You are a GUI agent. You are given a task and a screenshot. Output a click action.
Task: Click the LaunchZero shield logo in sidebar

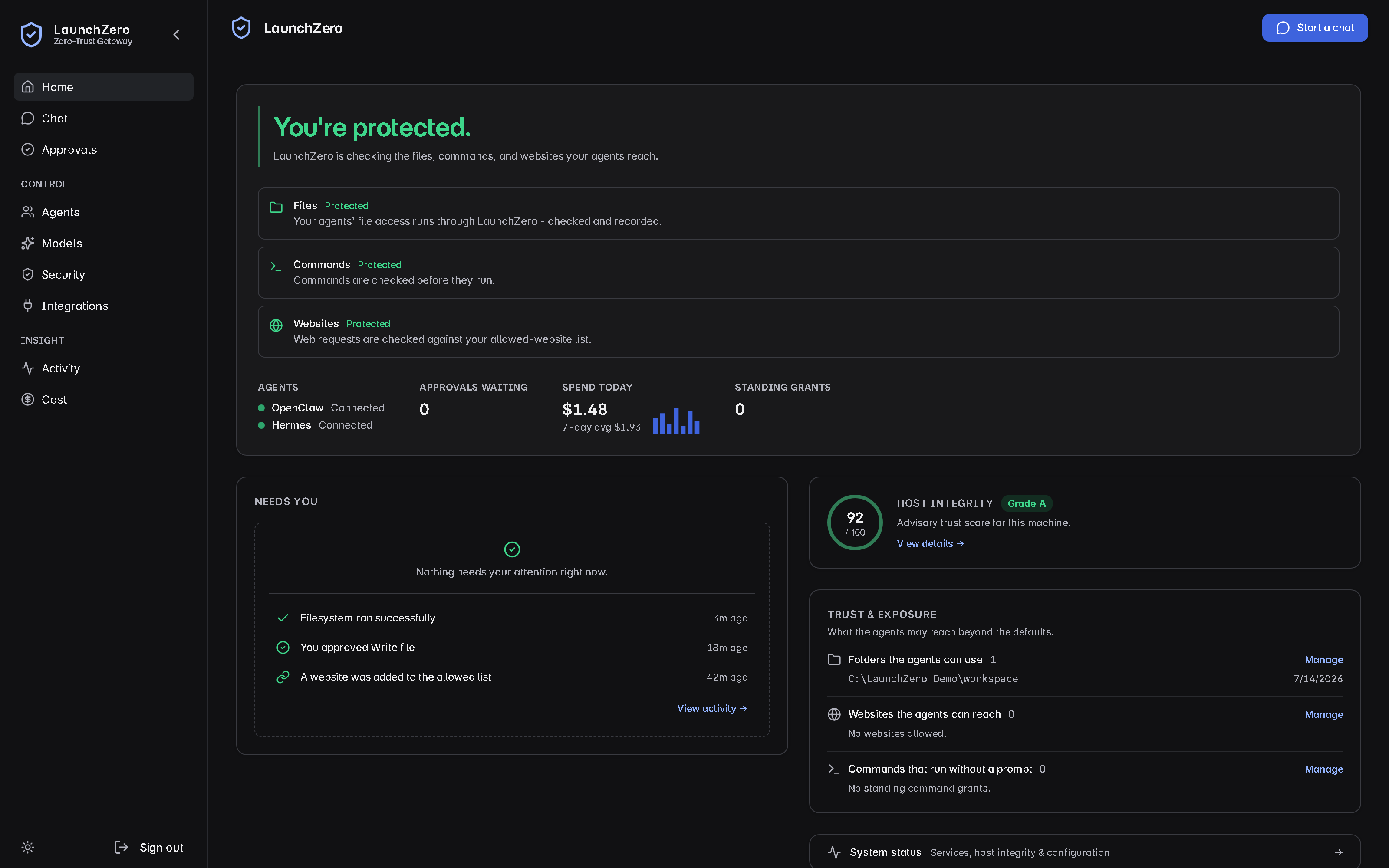pyautogui.click(x=31, y=34)
